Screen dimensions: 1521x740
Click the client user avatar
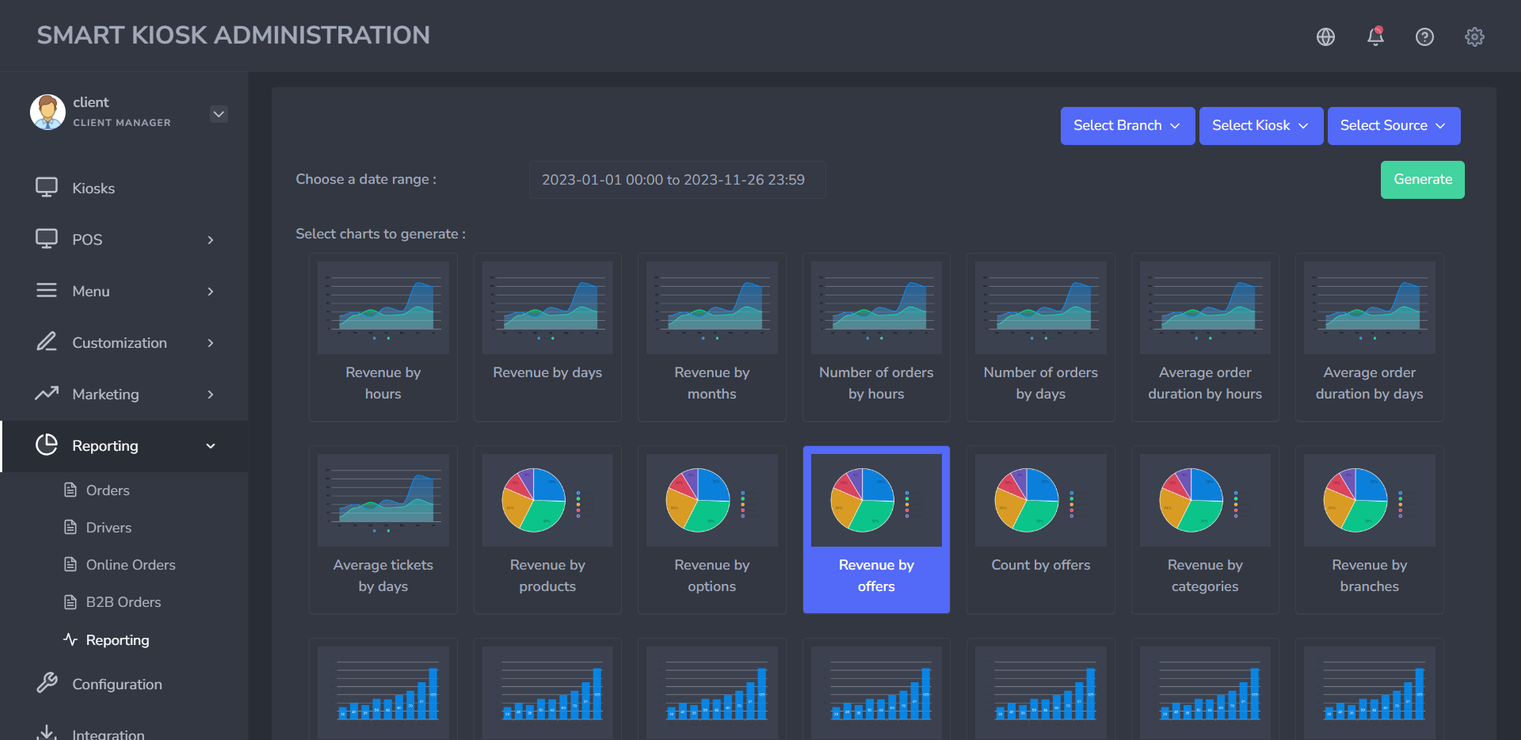tap(47, 112)
